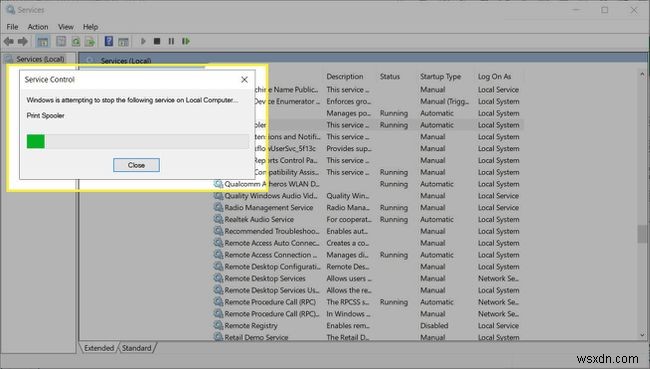Click the 'Creates a co..' description cell
650x369 pixels.
347,243
